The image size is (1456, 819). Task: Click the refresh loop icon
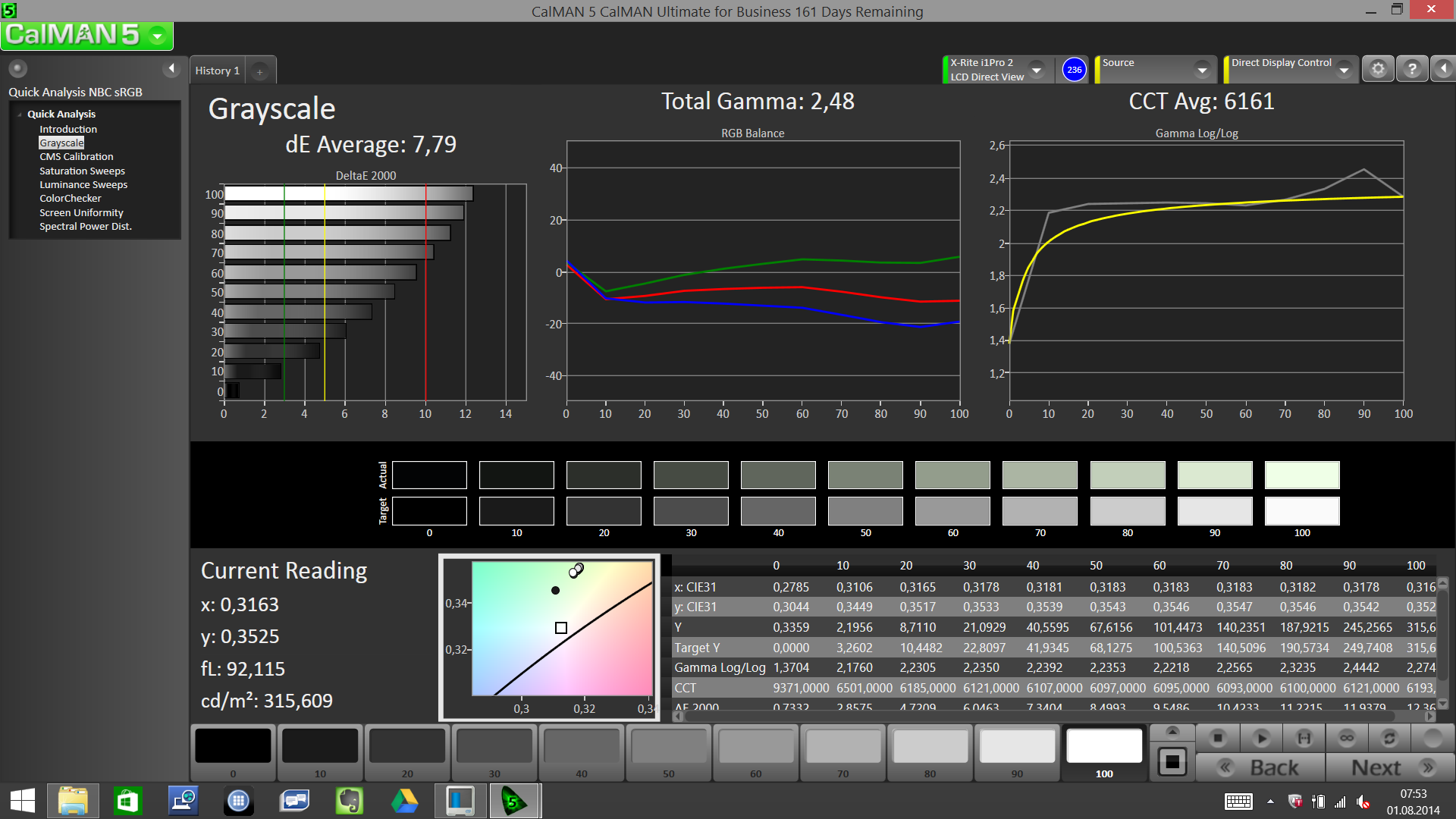click(x=1389, y=738)
